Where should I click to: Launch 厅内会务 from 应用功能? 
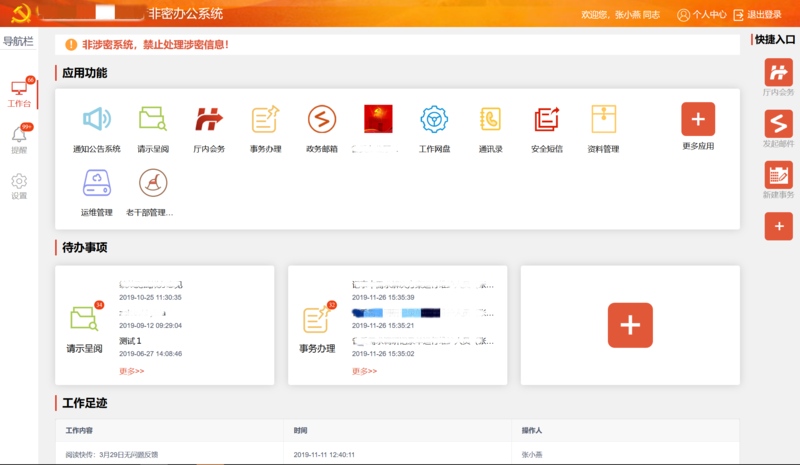coord(209,120)
